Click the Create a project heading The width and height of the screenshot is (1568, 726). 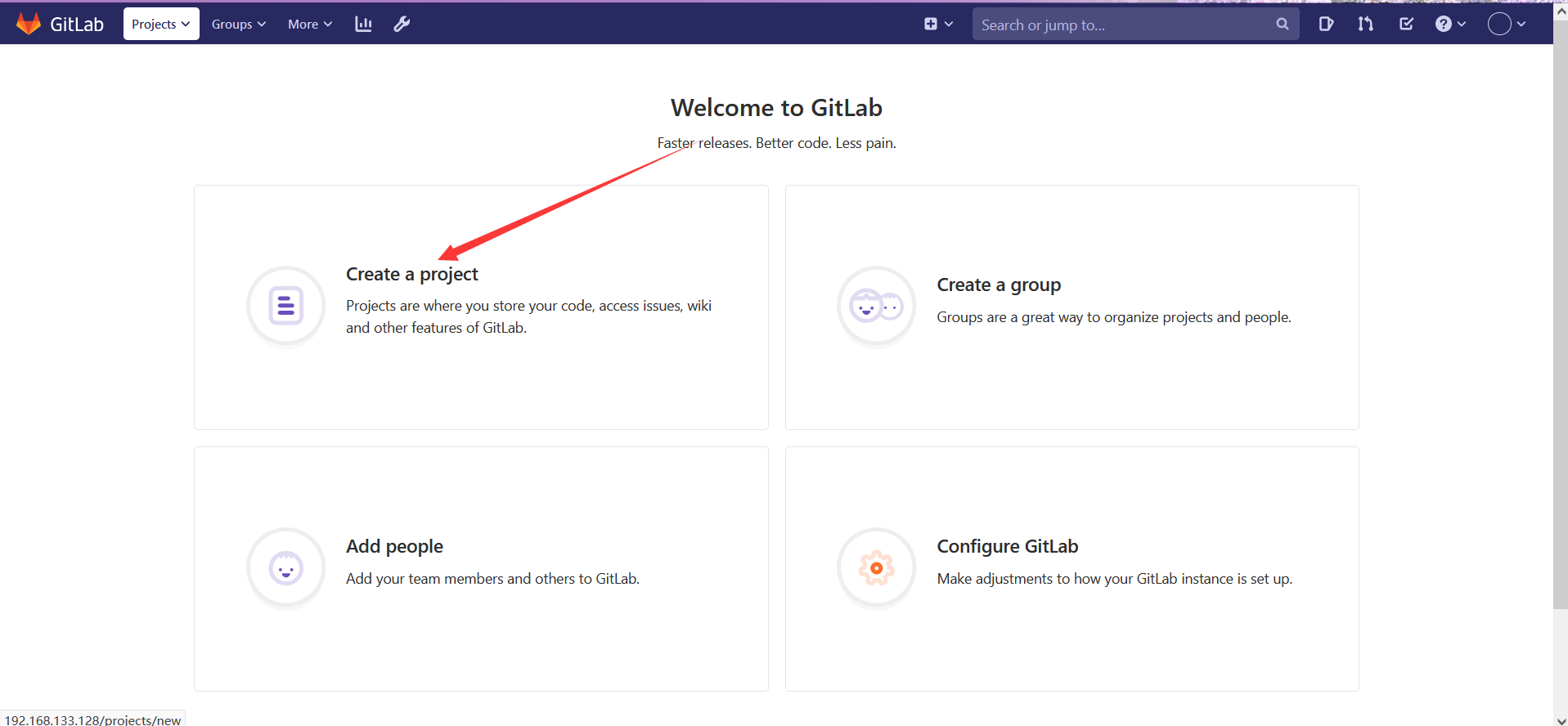click(x=411, y=274)
